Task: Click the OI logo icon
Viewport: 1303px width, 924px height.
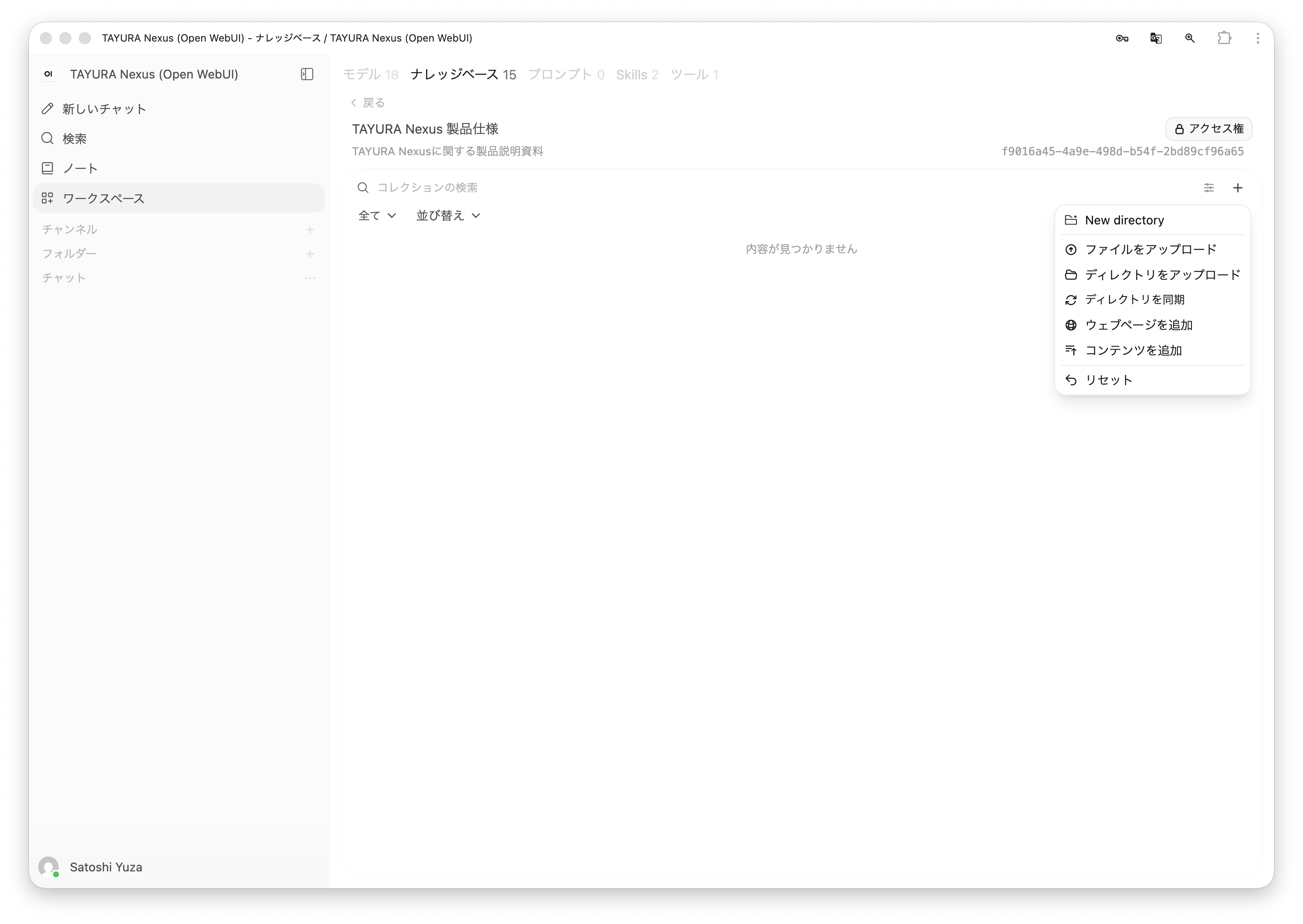Action: 48,74
